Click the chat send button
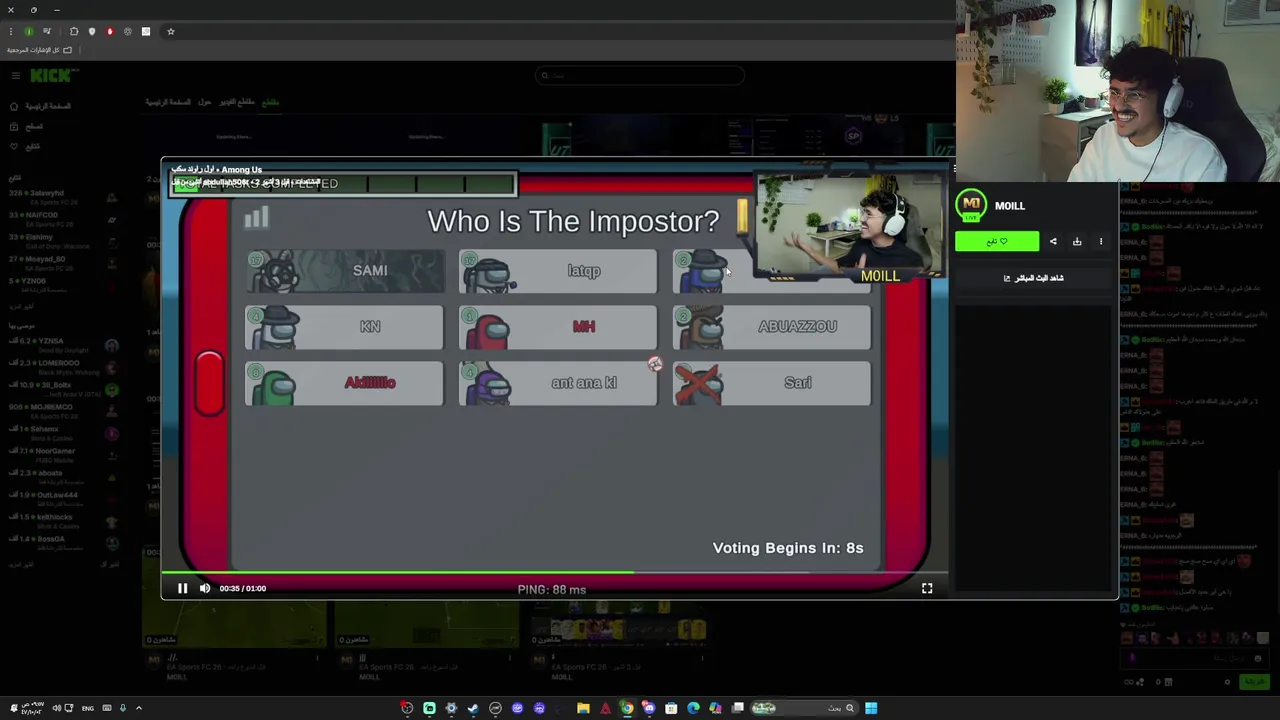This screenshot has width=1280, height=720. point(1253,682)
